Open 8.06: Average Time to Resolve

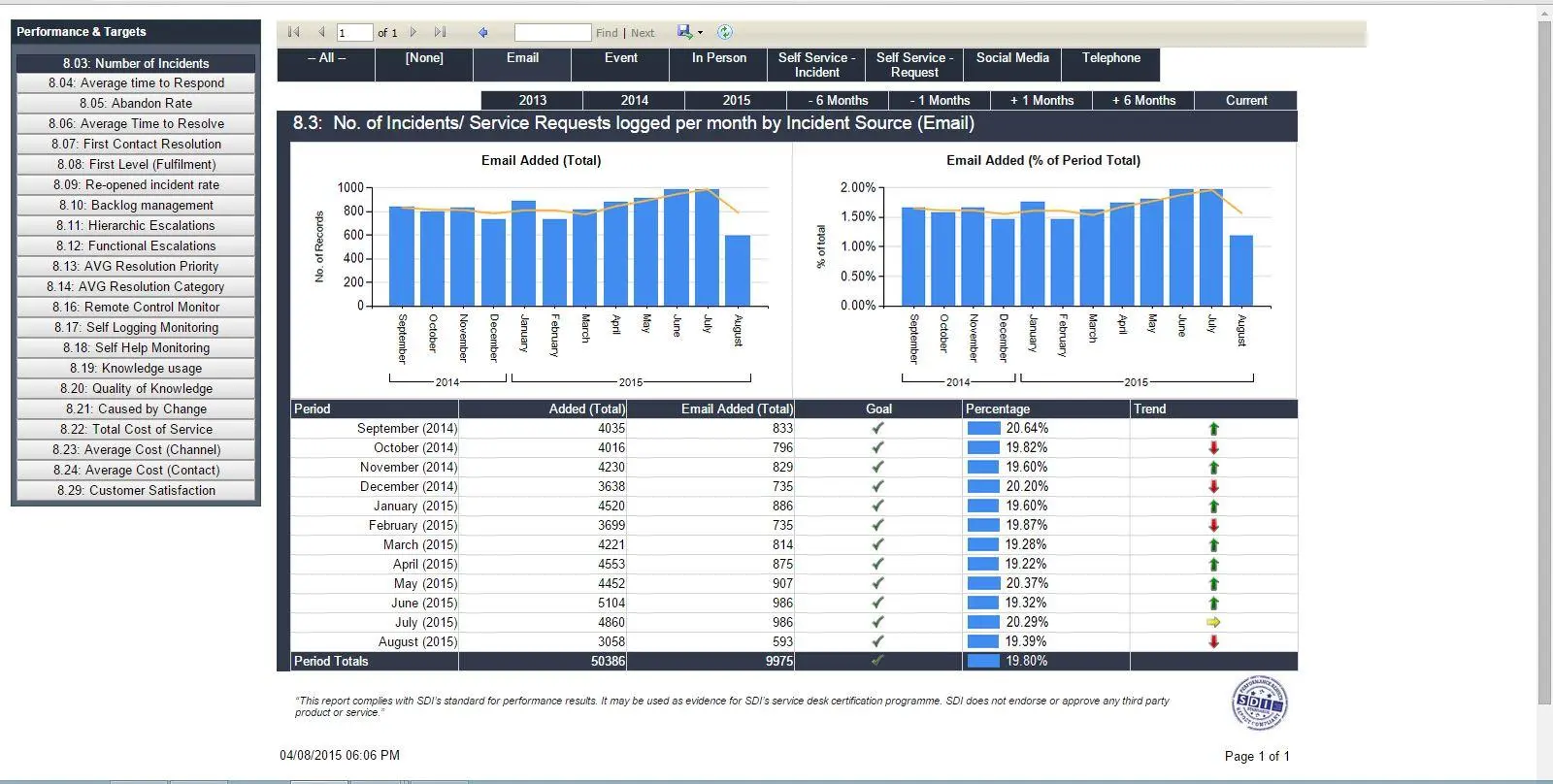(x=136, y=124)
